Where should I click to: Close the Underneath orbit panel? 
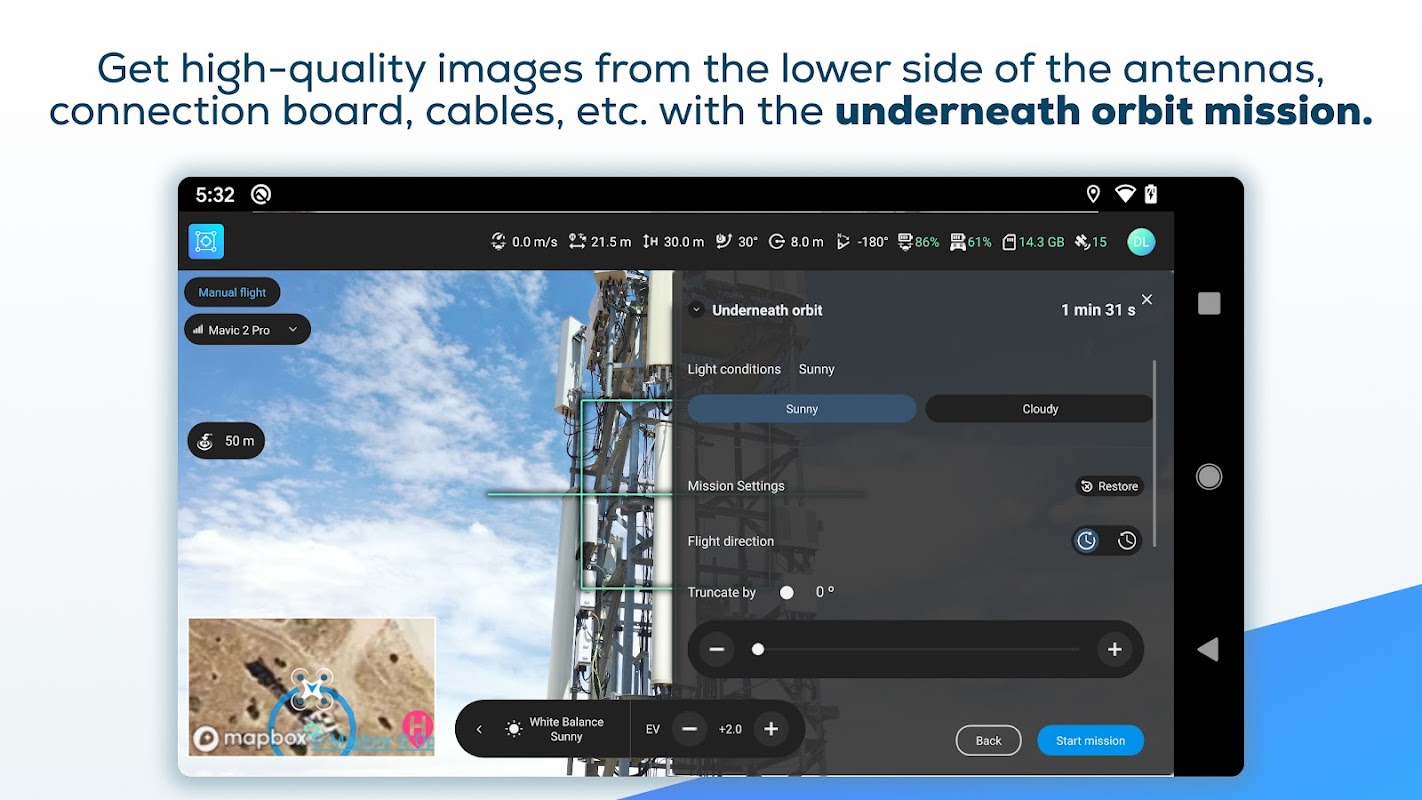click(1147, 299)
